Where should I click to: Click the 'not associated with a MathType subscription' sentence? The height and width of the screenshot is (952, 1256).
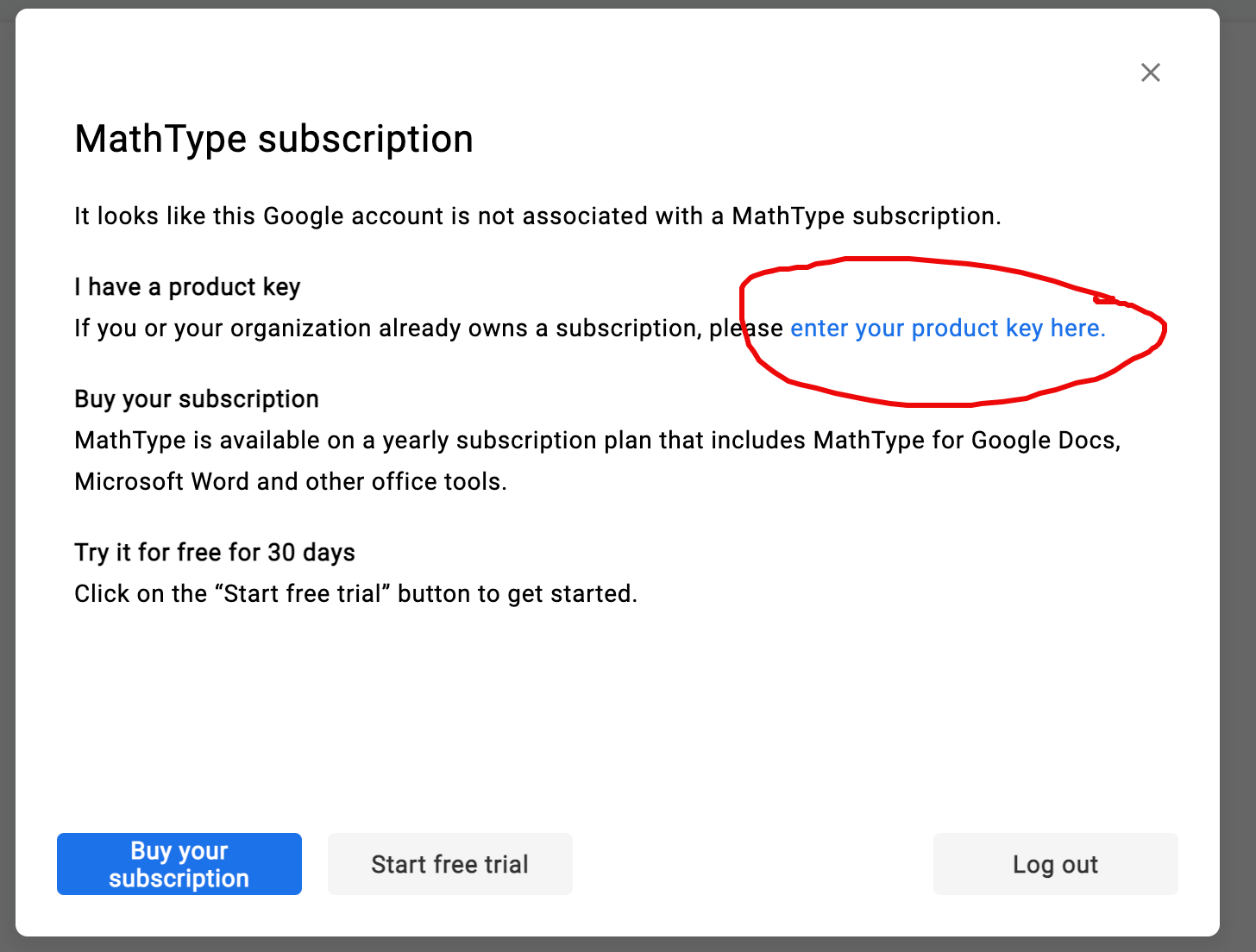click(537, 216)
